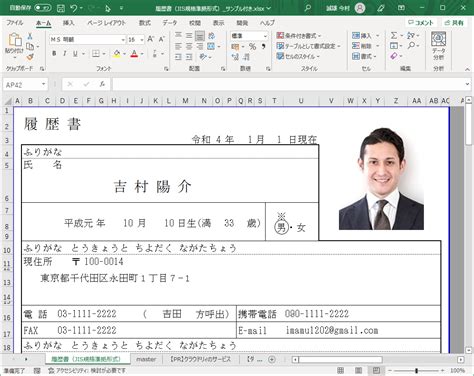Screen dimensions: 474x376
Task: Open the number format dropdown
Action: pos(265,36)
